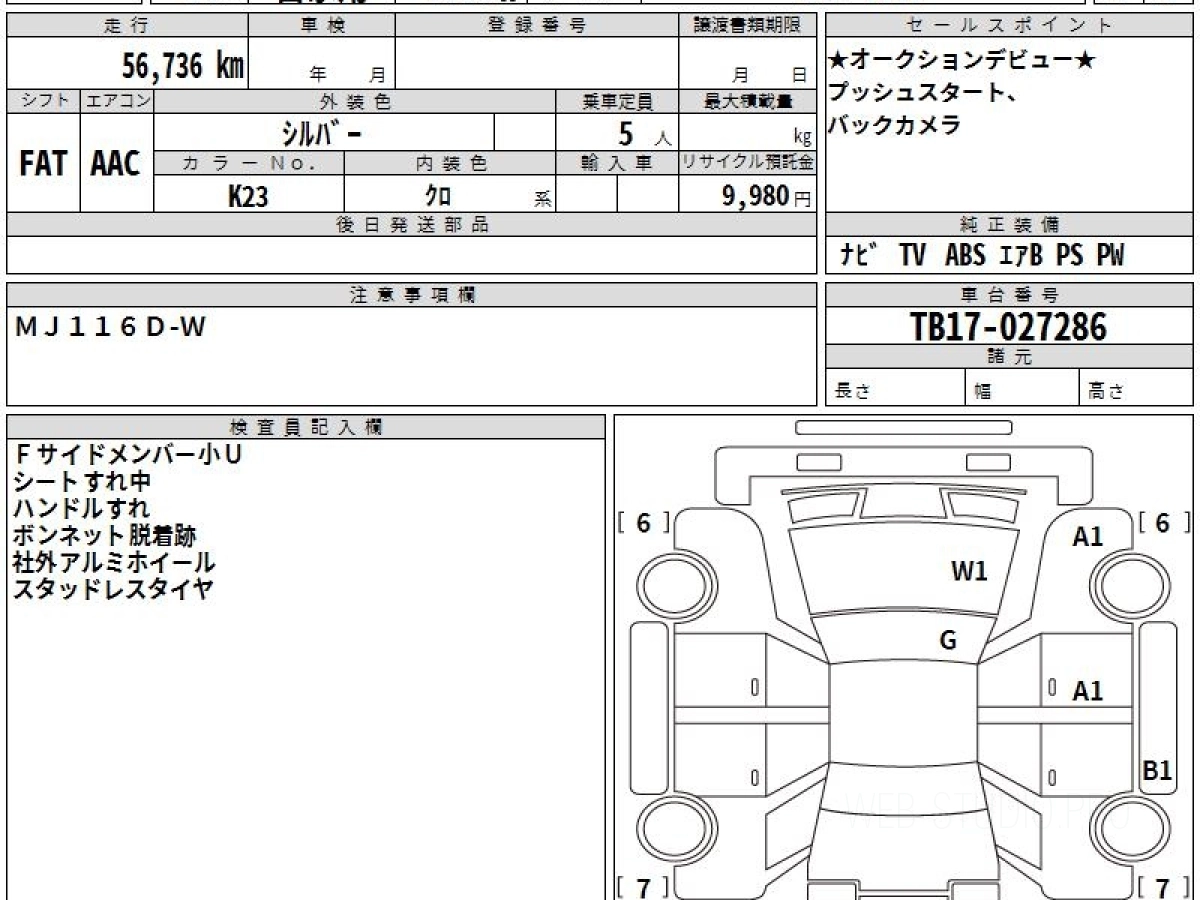Select the PS equipment entry

[x=1069, y=256]
